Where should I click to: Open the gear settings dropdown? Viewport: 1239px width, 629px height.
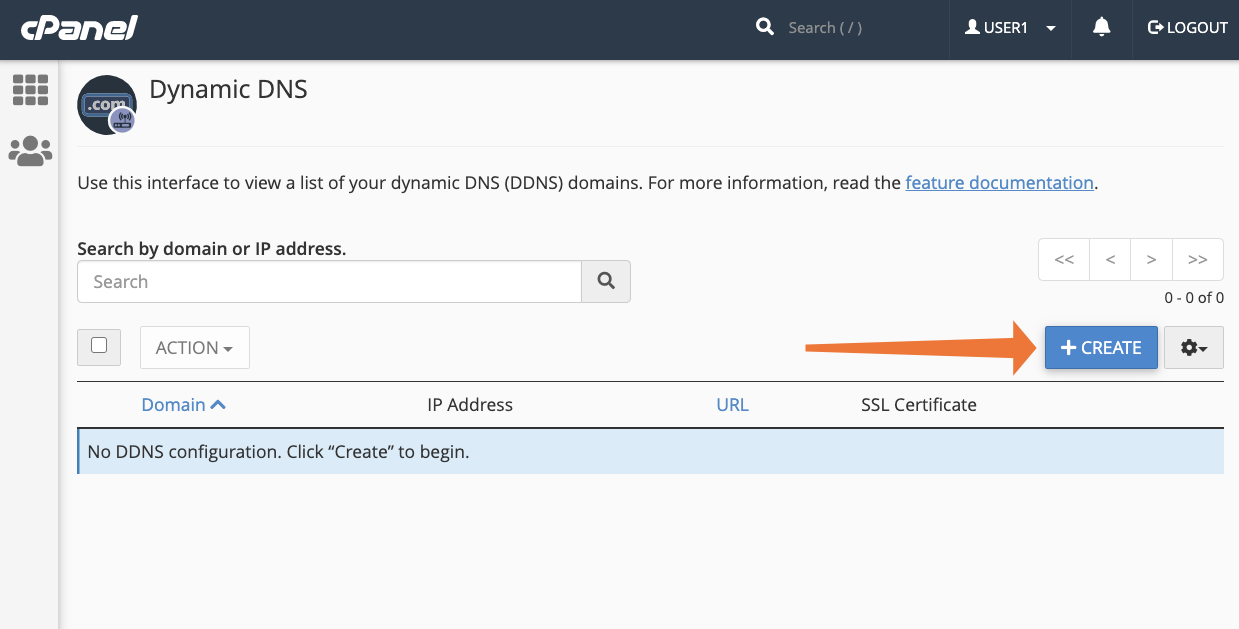[1193, 347]
